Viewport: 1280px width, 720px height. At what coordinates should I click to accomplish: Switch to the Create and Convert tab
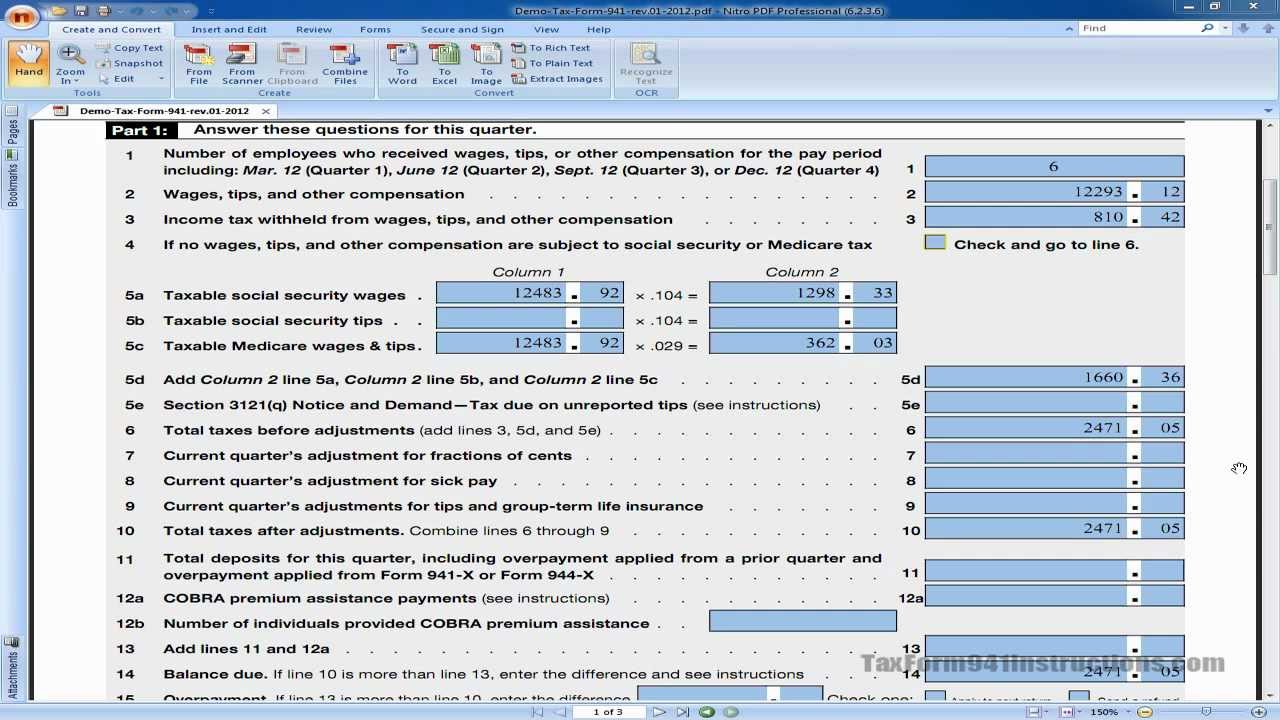pos(112,29)
